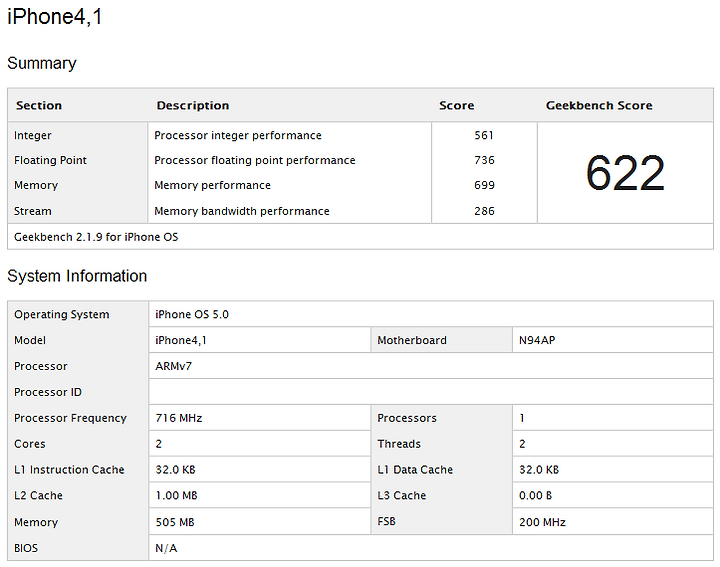Select the Memory label in Summary table
The height and width of the screenshot is (567, 720).
(36, 185)
